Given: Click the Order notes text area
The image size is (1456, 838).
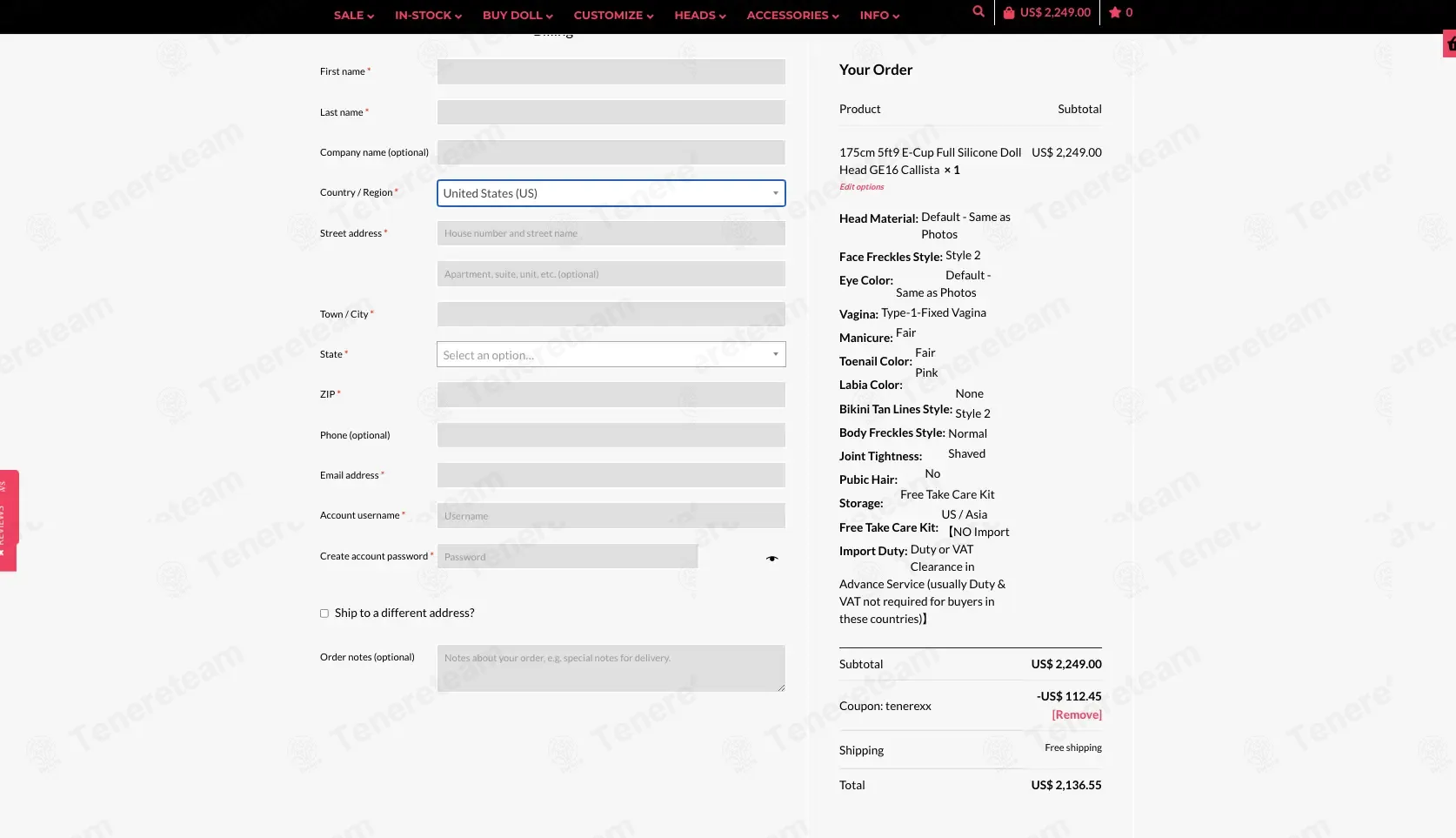Looking at the screenshot, I should click(611, 668).
